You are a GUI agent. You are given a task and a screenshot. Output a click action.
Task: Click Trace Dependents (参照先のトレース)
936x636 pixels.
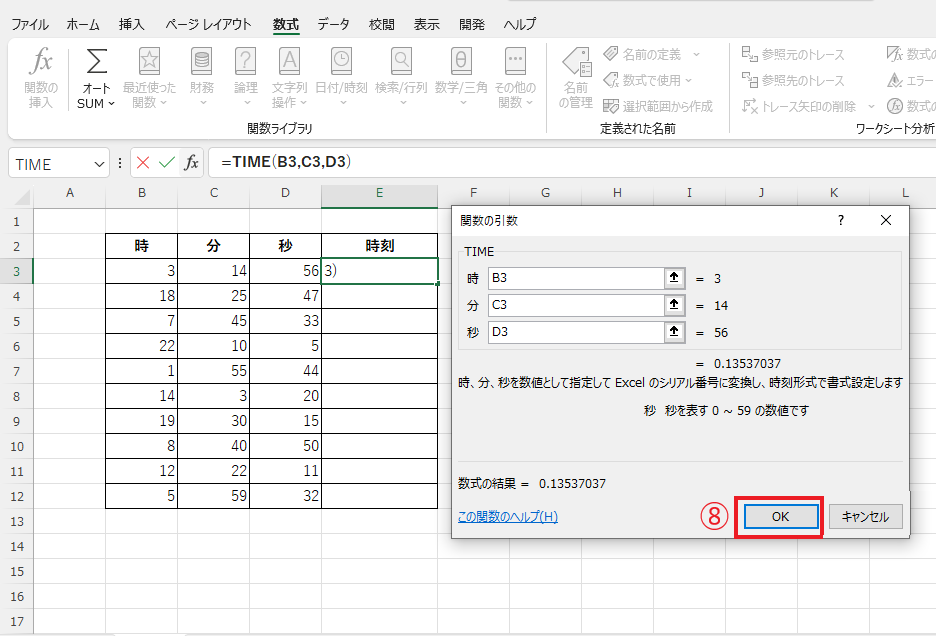pos(793,80)
